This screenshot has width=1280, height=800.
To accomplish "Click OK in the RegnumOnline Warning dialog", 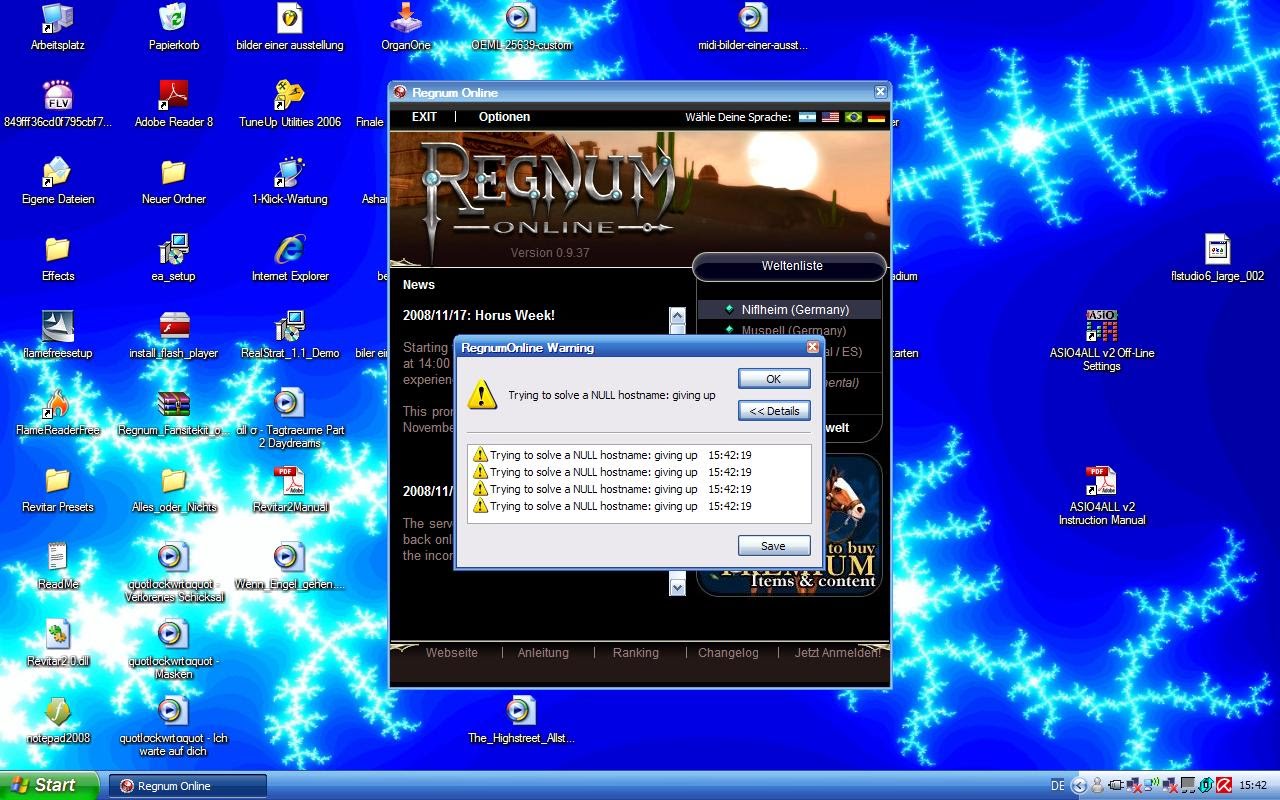I will 774,379.
